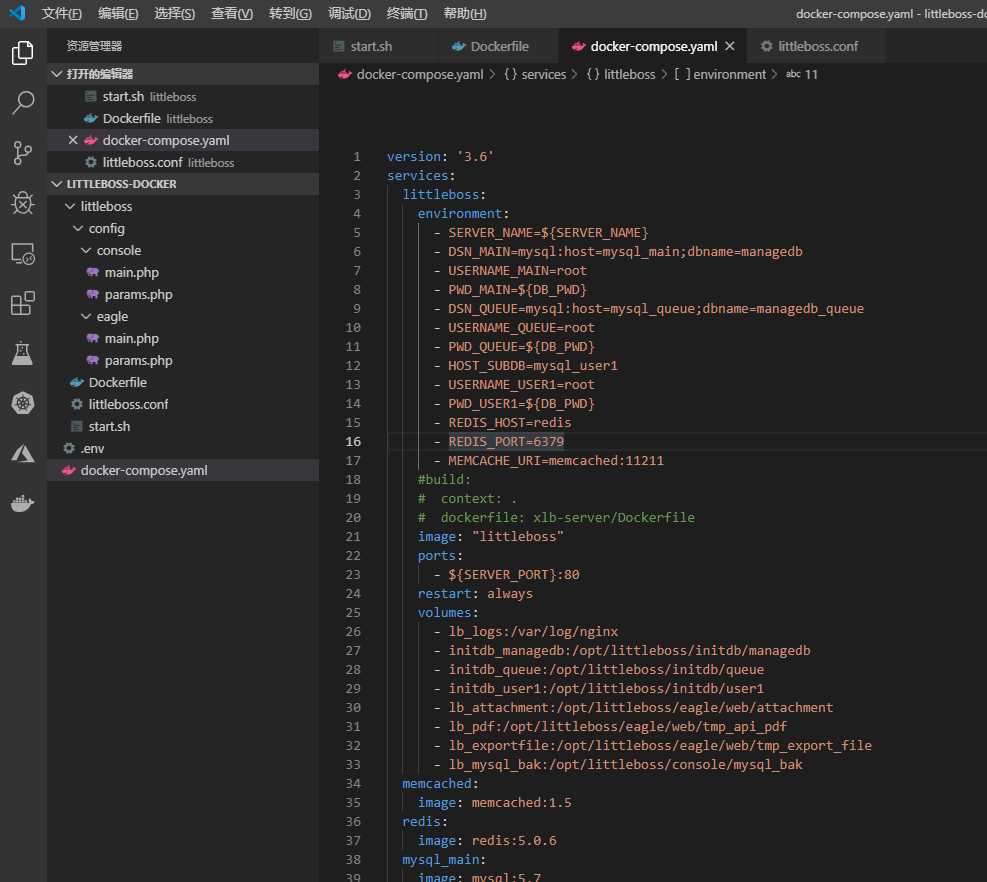The height and width of the screenshot is (882, 987).
Task: Collapse the config folder
Action: pos(78,228)
